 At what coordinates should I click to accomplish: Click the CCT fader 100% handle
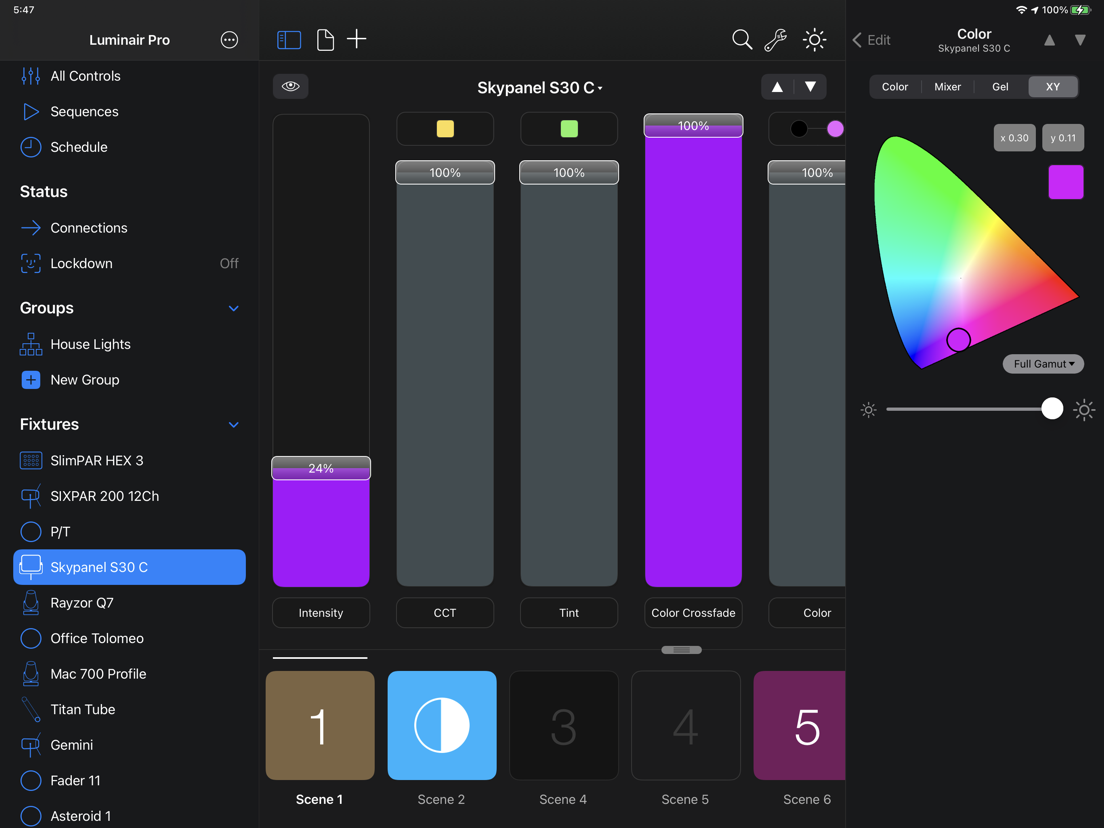[445, 172]
